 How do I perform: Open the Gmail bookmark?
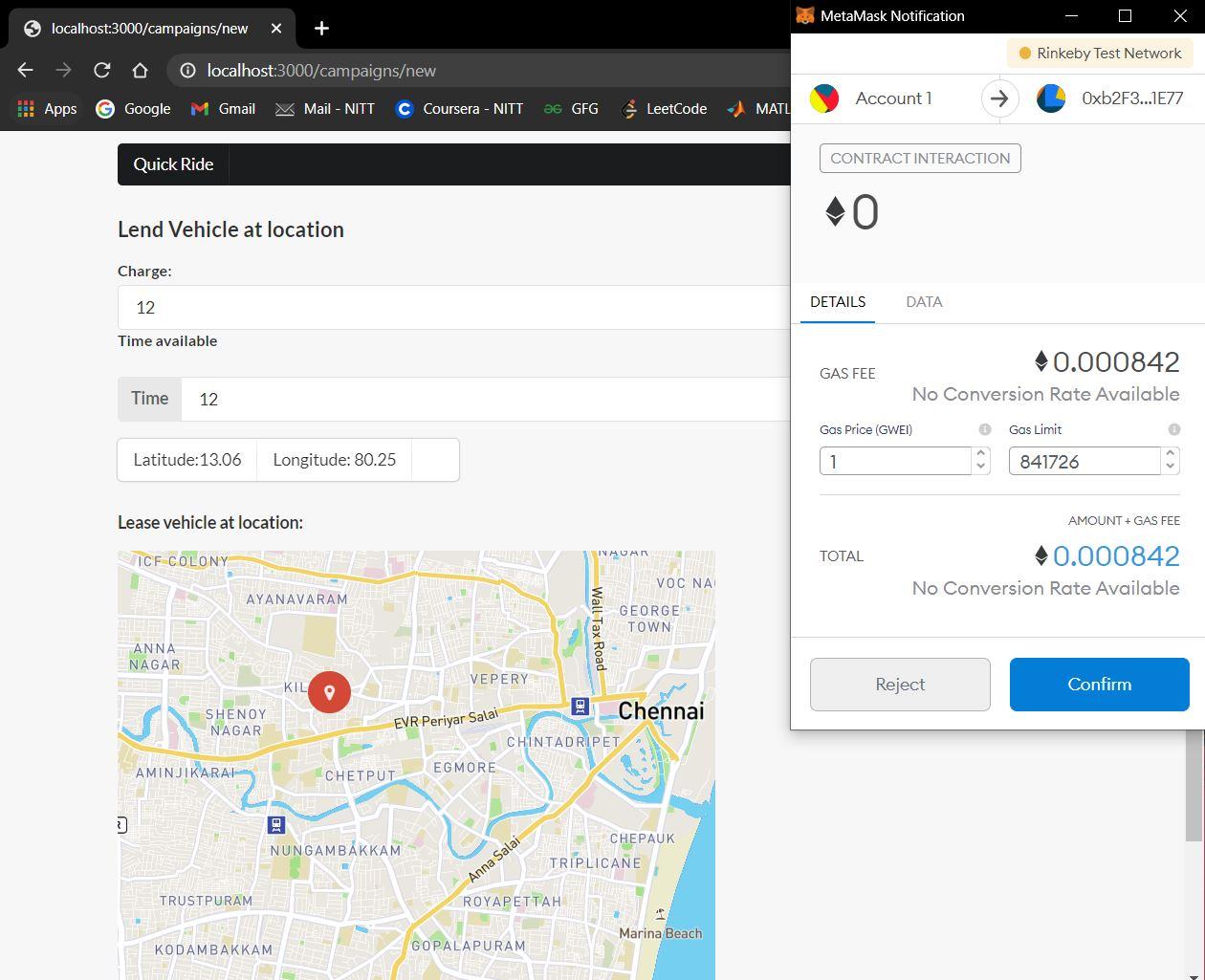click(223, 108)
